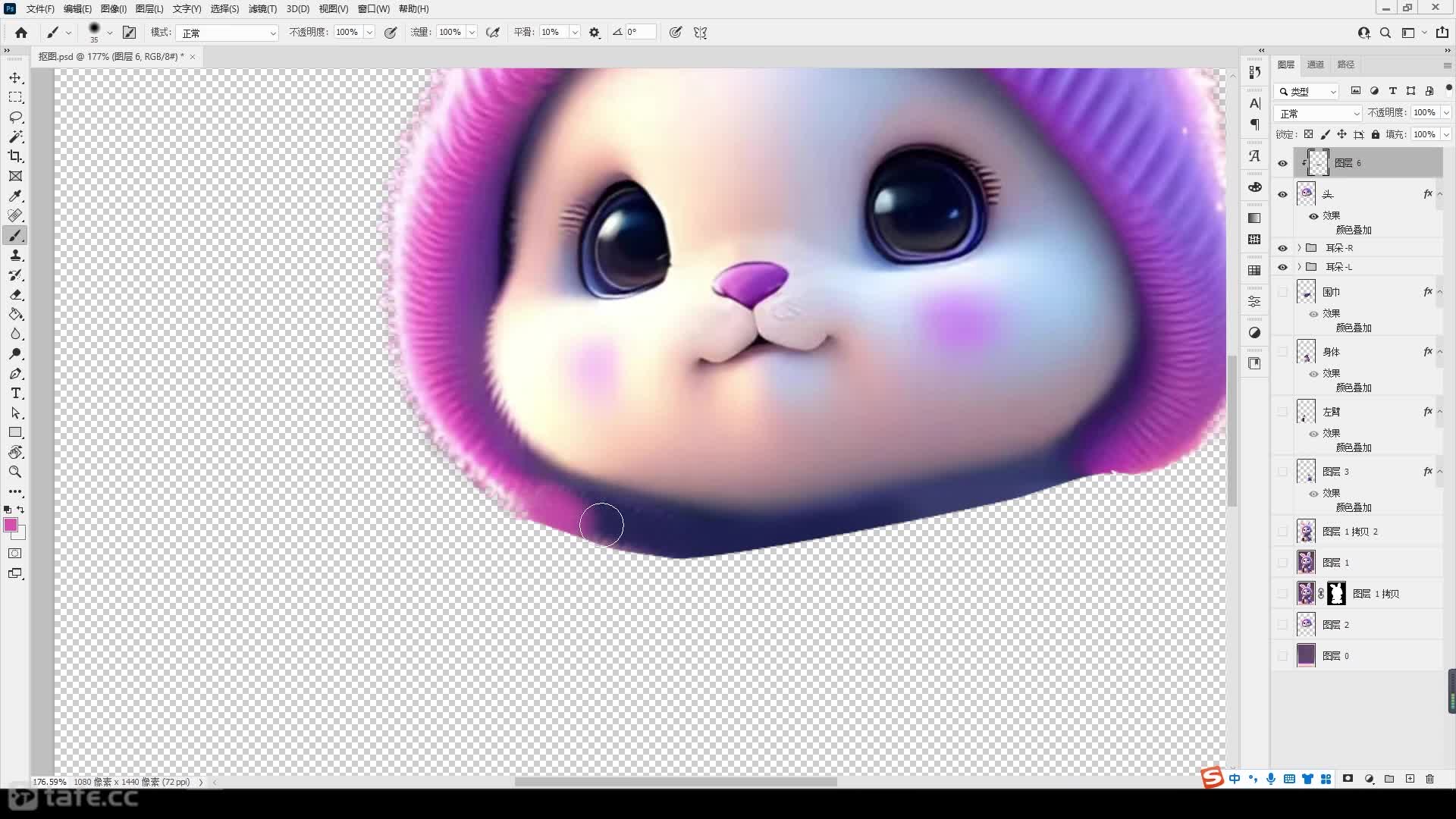The width and height of the screenshot is (1456, 819).
Task: Click the 图层 1 拷贝 mask thumbnail
Action: [1337, 594]
